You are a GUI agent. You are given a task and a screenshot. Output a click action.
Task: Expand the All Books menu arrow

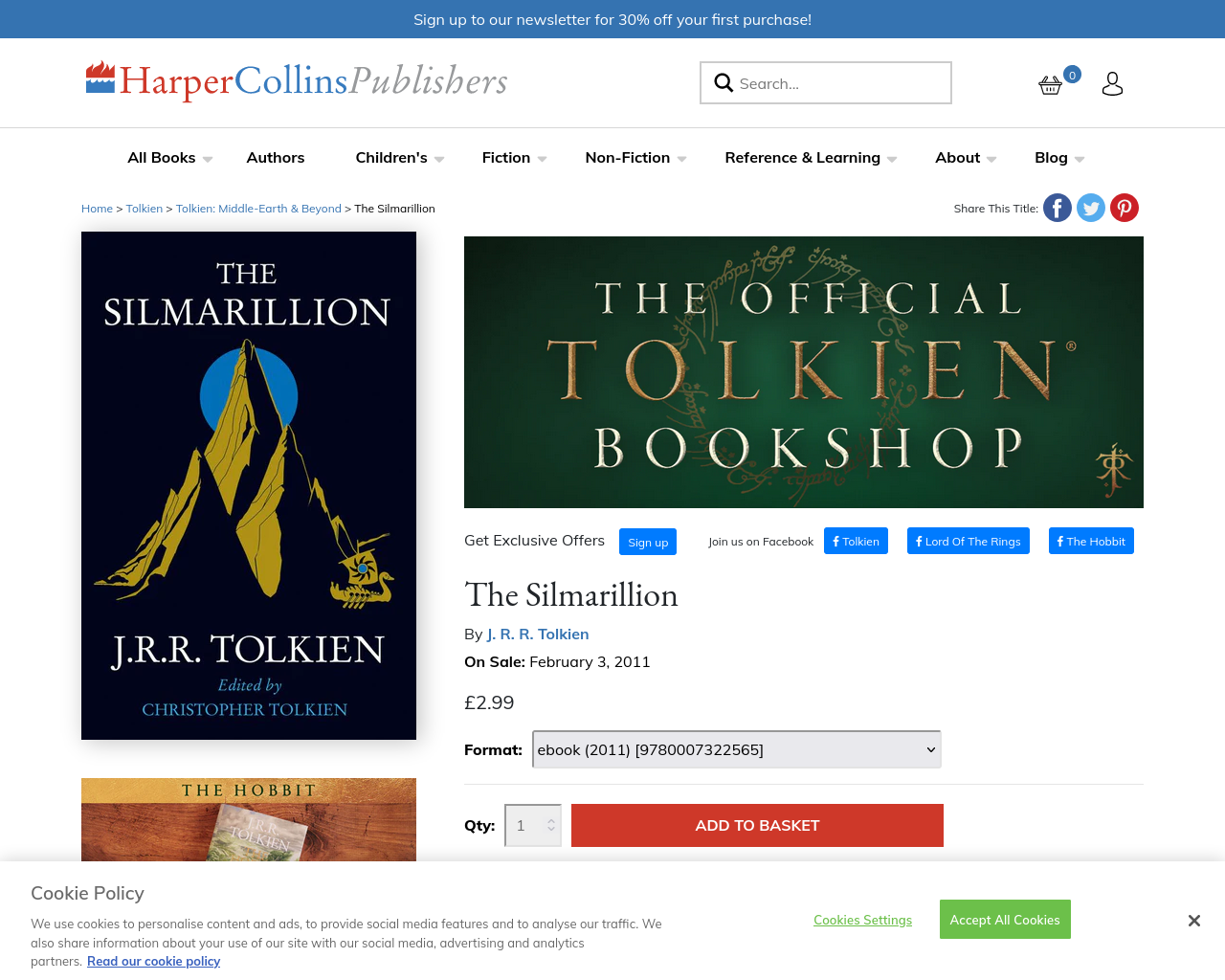coord(208,159)
